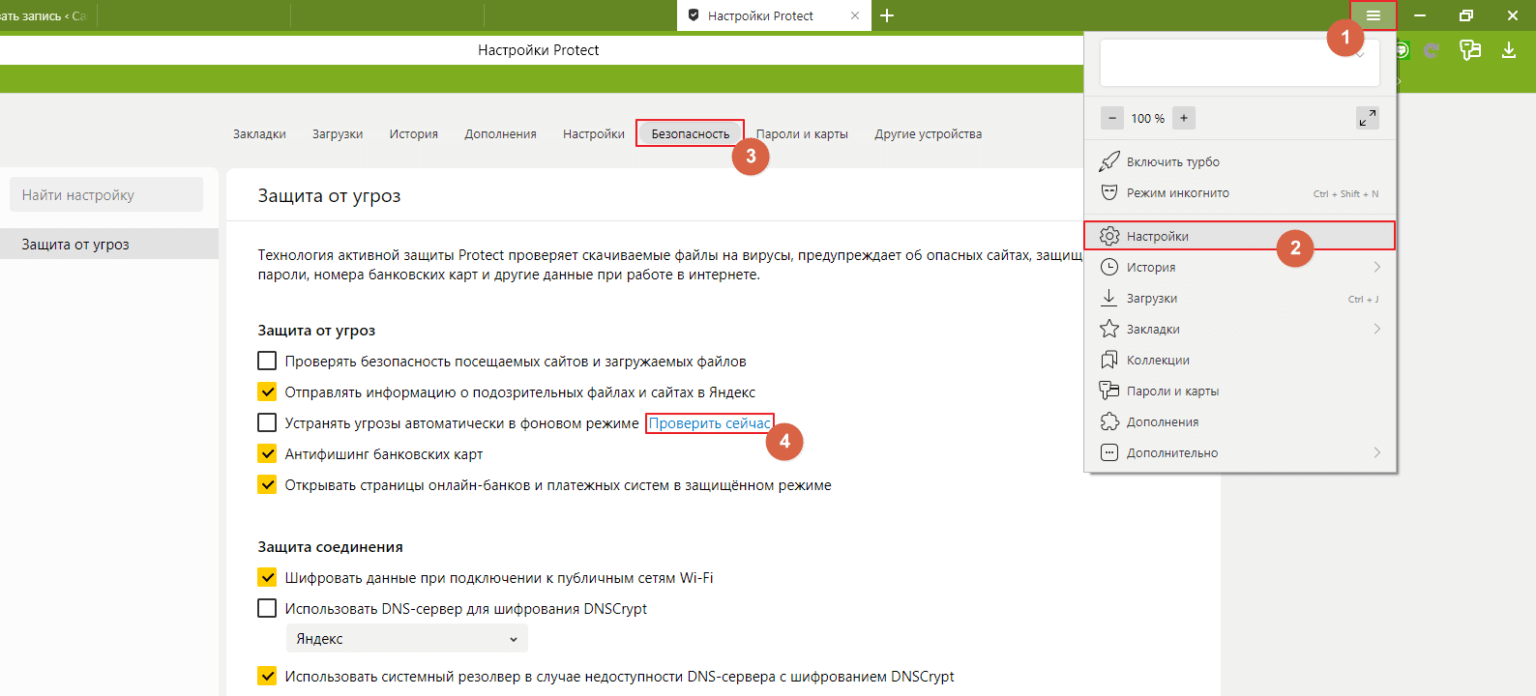Image resolution: width=1536 pixels, height=696 pixels.
Task: Switch to Закладки in the page navigation bar
Action: (x=259, y=134)
